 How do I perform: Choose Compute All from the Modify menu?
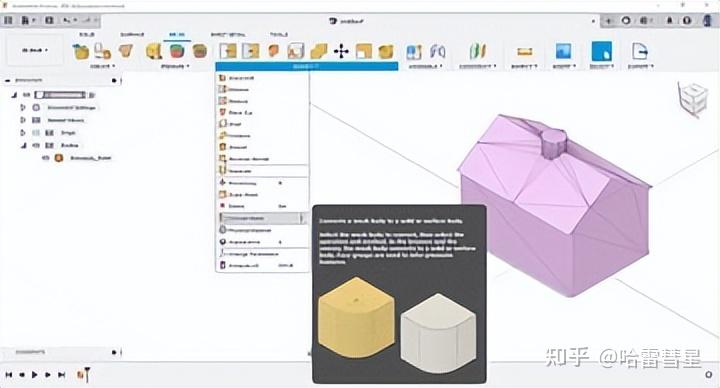point(262,265)
